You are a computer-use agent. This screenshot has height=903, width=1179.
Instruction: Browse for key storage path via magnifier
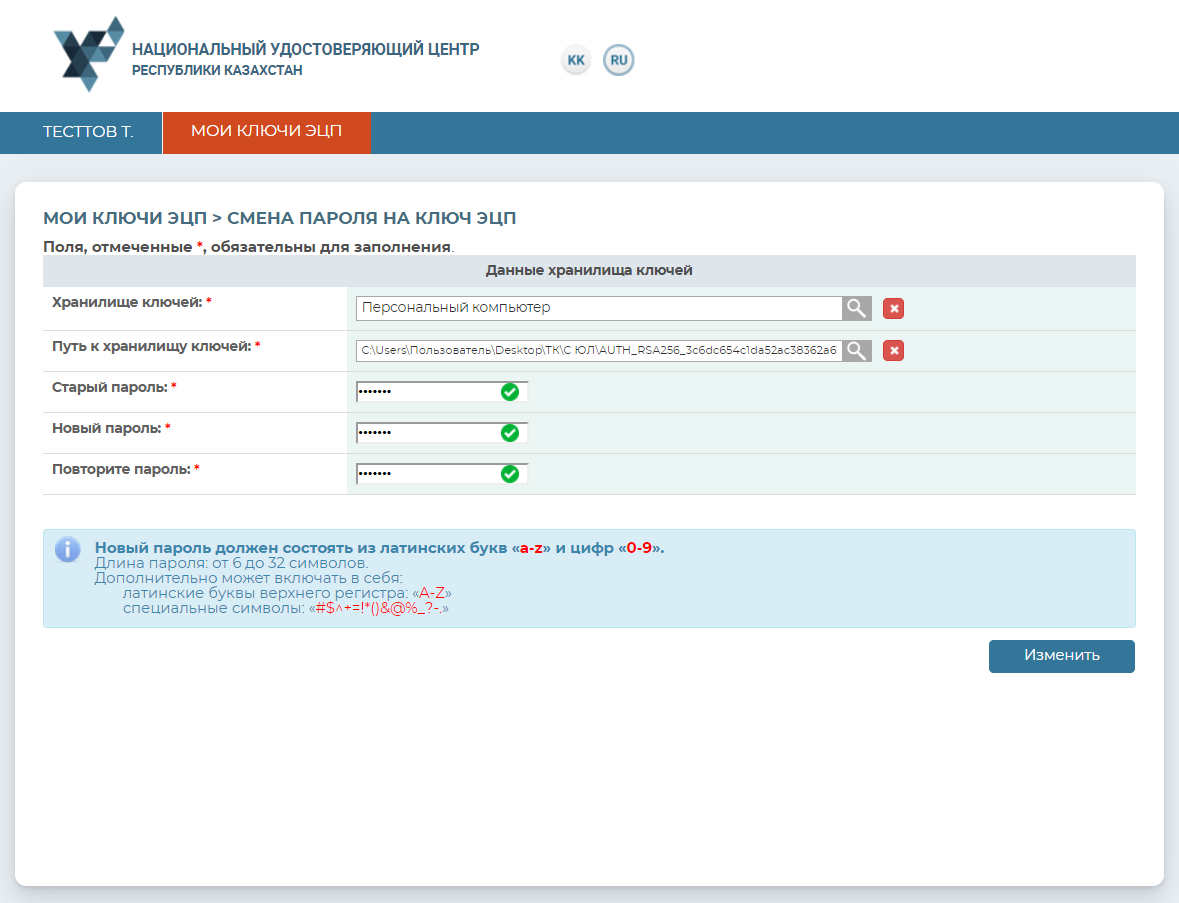[857, 350]
